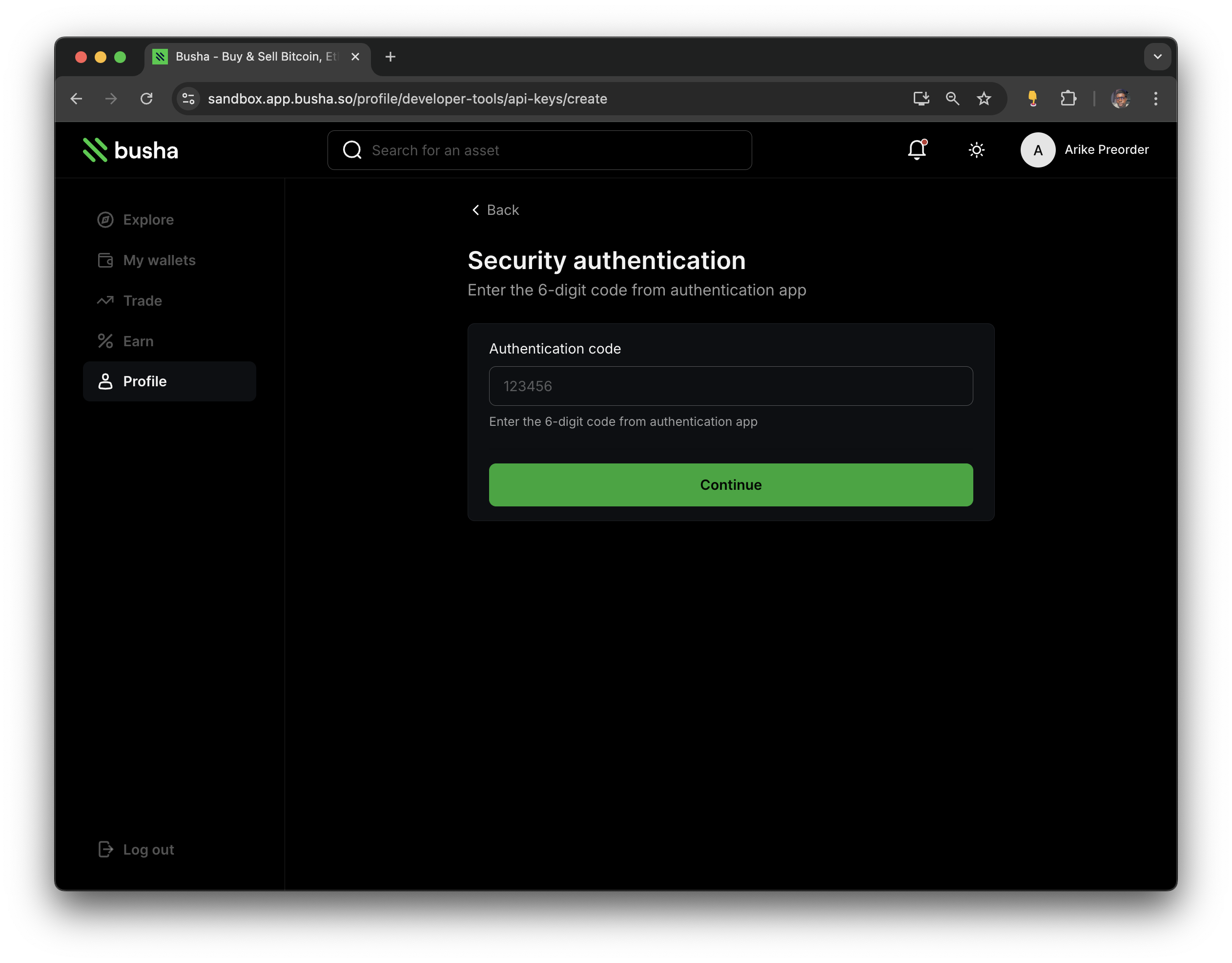Select the Explore compass icon in sidebar

point(105,220)
